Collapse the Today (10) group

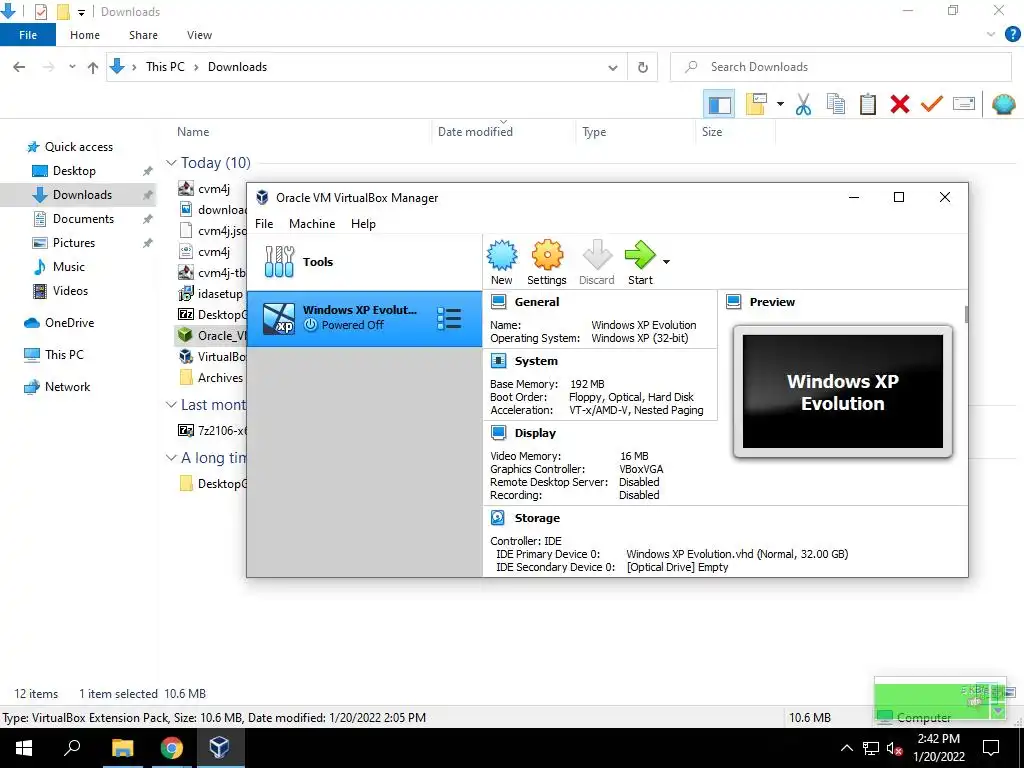coord(171,163)
